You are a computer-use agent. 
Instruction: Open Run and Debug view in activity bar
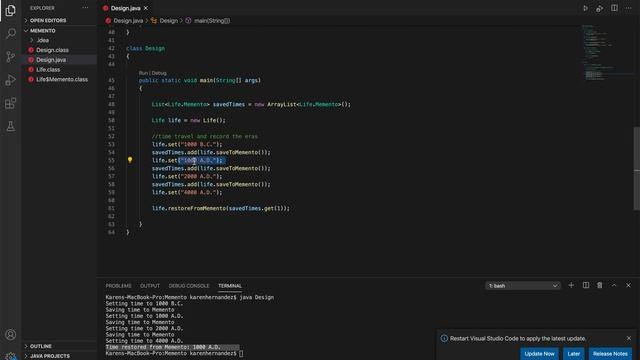click(11, 80)
